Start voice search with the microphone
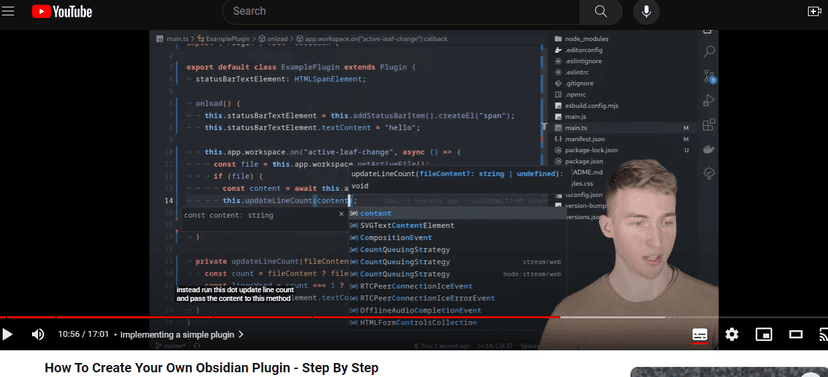Viewport: 828px width, 377px height. tap(646, 11)
